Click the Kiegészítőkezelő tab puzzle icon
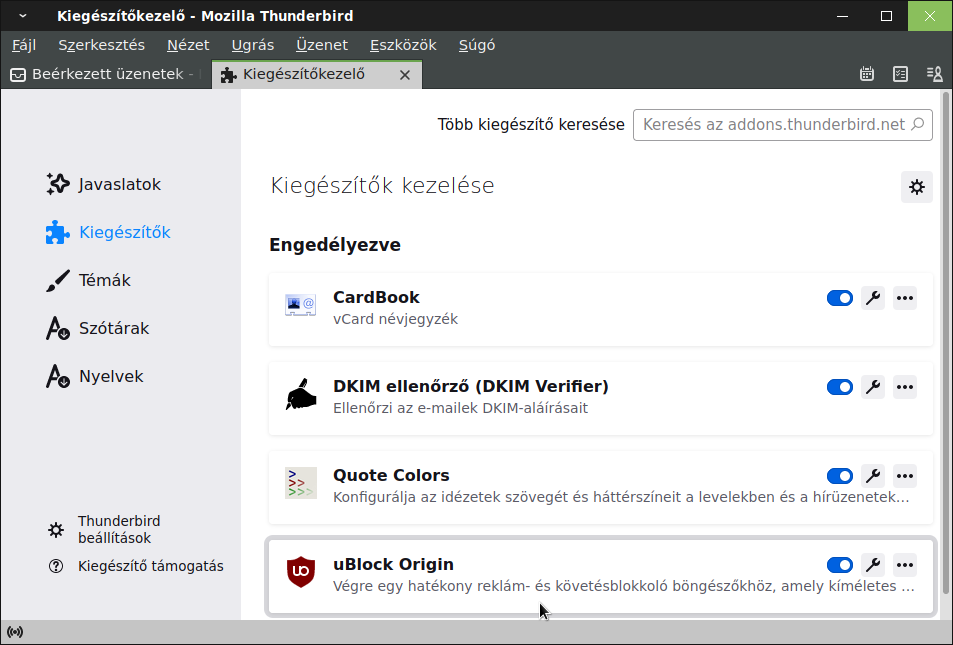Screen dimensions: 953x645 pyautogui.click(x=229, y=75)
